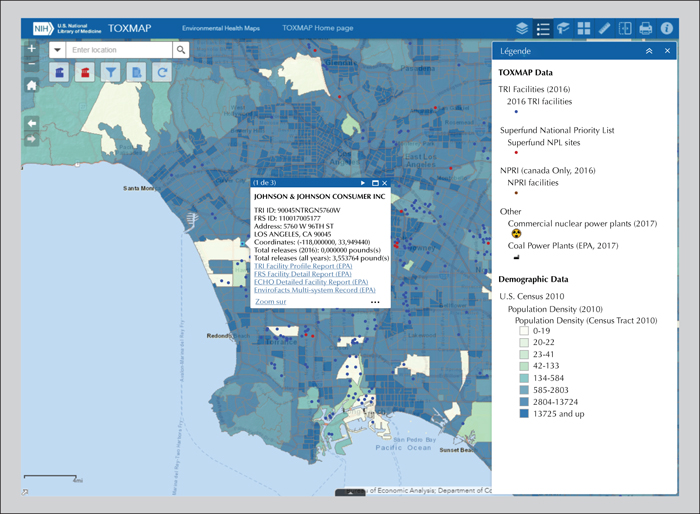Zoom out with the minus button
The image size is (700, 514).
coord(31,63)
